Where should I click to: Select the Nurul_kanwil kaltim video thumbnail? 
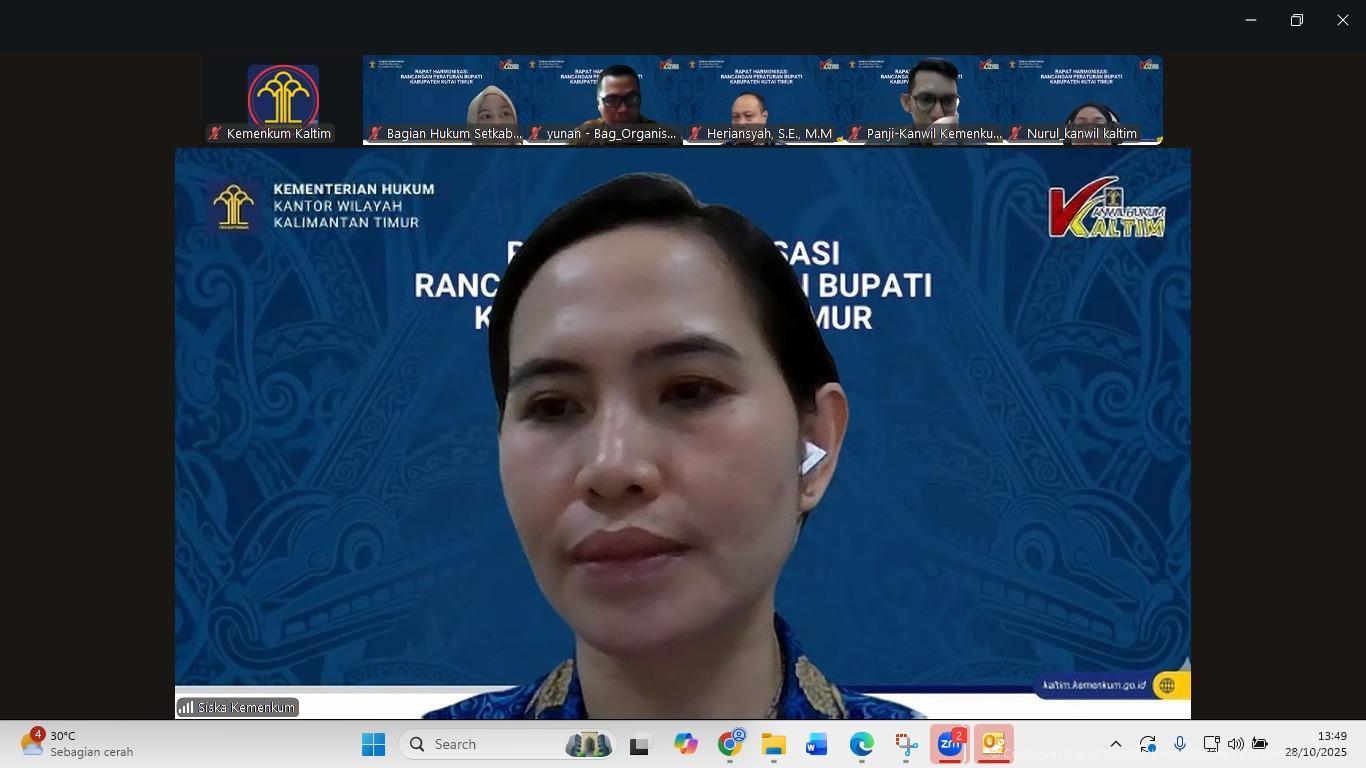coord(1082,100)
